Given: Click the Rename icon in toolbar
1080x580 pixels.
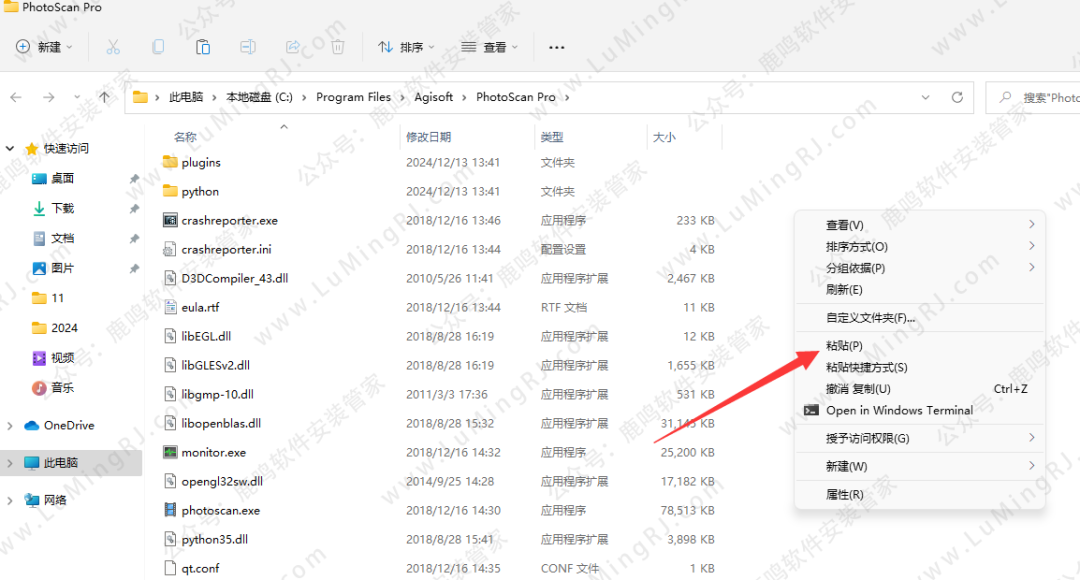Looking at the screenshot, I should point(248,47).
